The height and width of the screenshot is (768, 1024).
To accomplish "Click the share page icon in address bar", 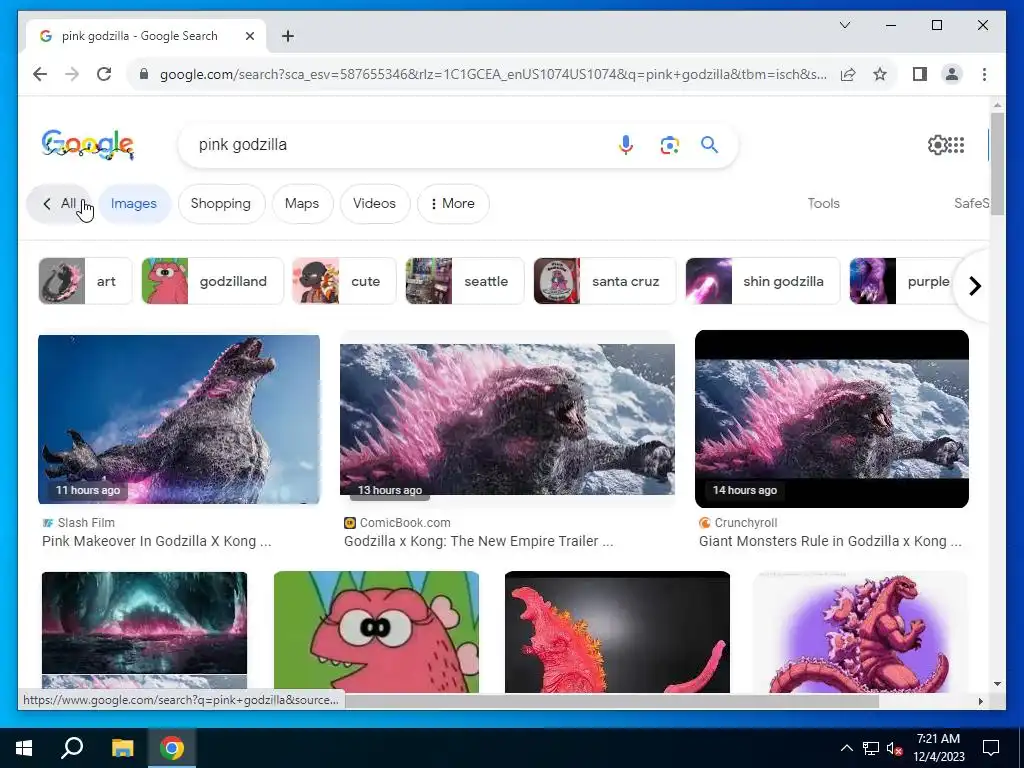I will tap(848, 74).
